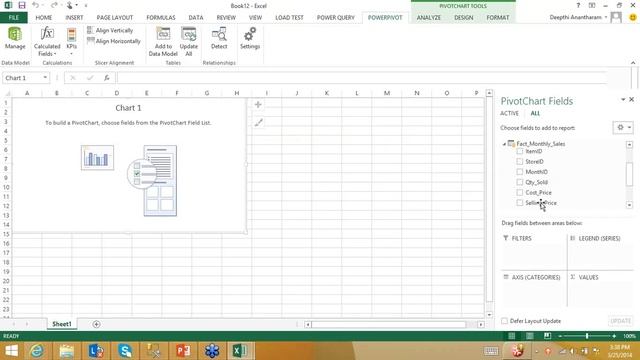Viewport: 640px width, 360px height.
Task: Click the insert function fx button
Action: (x=107, y=78)
